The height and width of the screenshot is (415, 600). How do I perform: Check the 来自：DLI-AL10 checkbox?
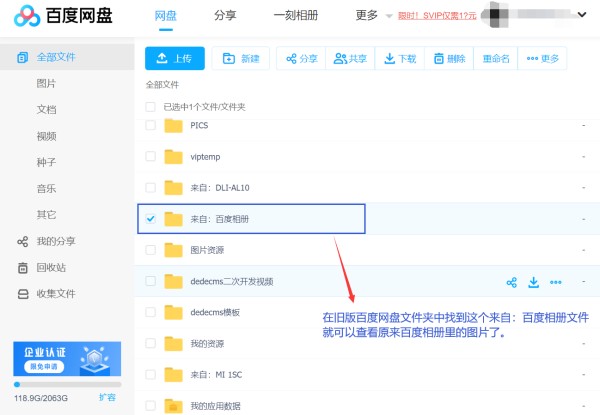[x=150, y=187]
